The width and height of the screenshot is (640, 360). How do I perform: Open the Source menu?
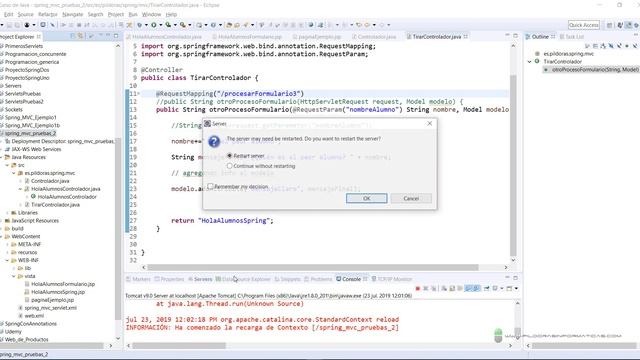click(25, 14)
